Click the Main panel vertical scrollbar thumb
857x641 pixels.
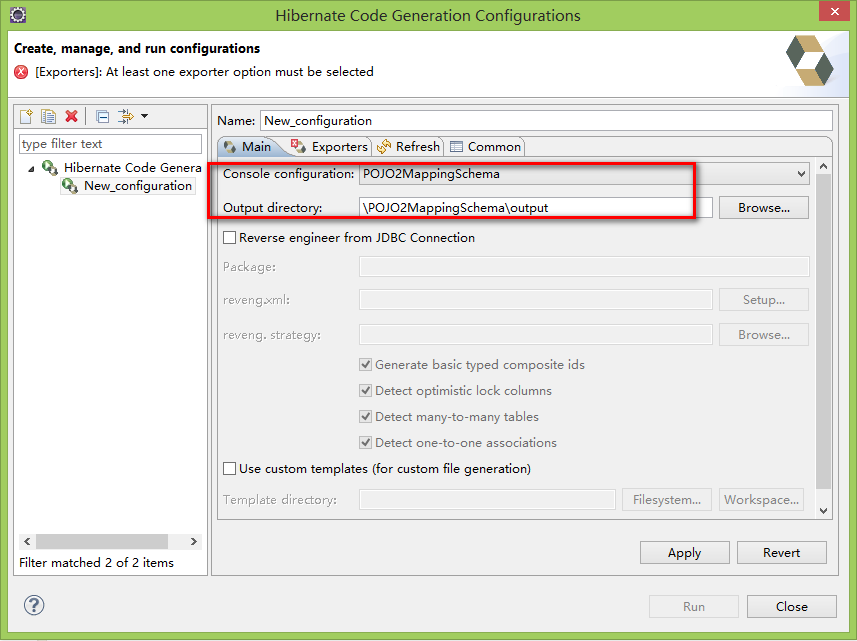[x=824, y=331]
